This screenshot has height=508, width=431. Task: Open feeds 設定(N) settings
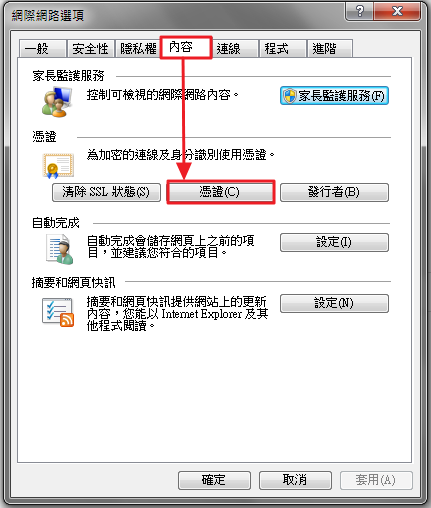pos(334,303)
